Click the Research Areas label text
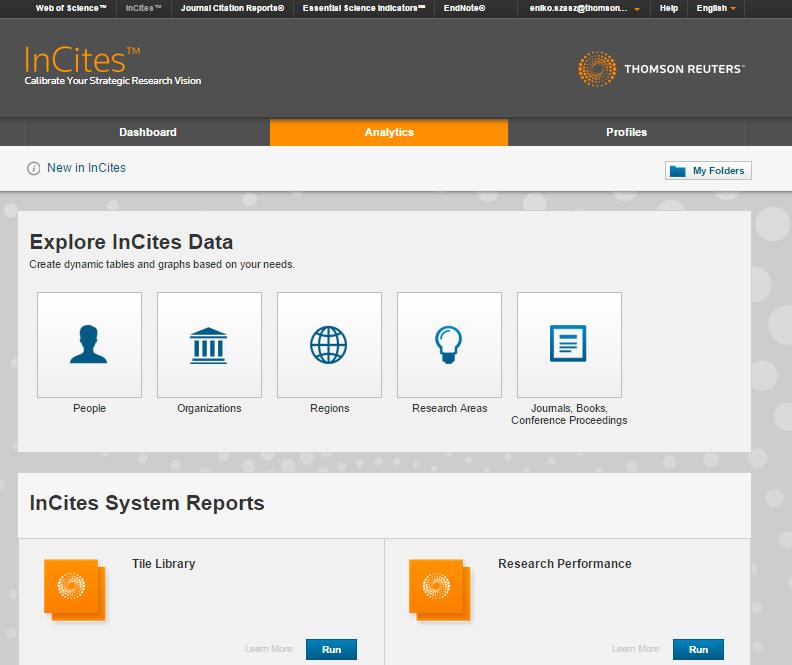The width and height of the screenshot is (792, 665). coord(450,408)
